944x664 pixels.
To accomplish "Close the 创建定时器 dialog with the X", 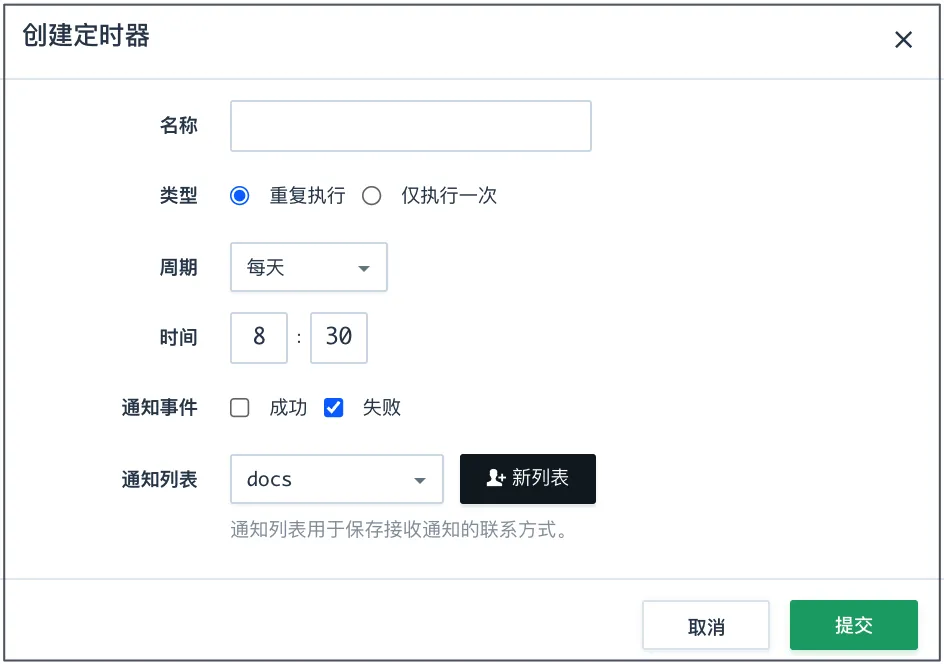I will [x=904, y=40].
